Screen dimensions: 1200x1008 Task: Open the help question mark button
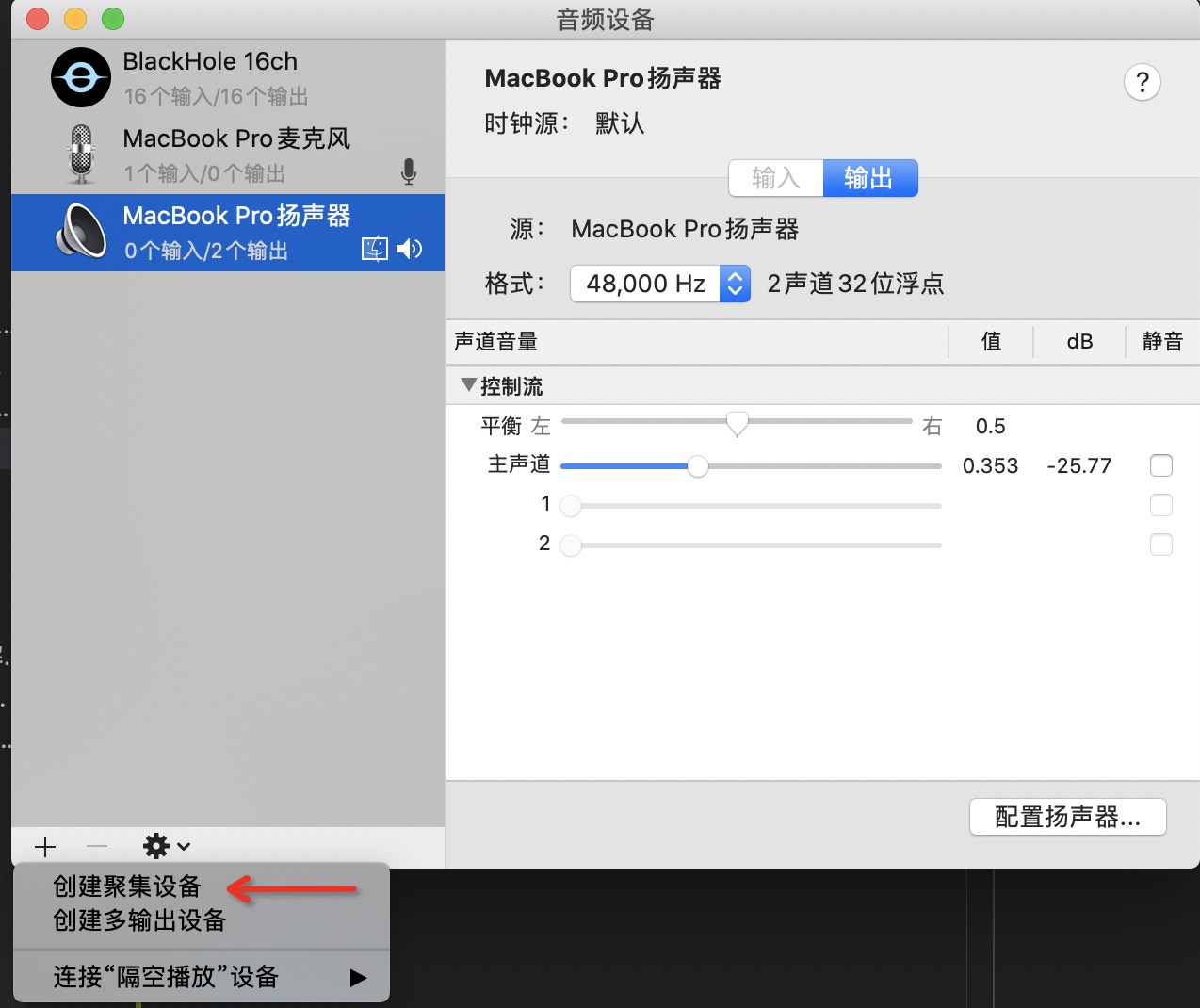1143,82
